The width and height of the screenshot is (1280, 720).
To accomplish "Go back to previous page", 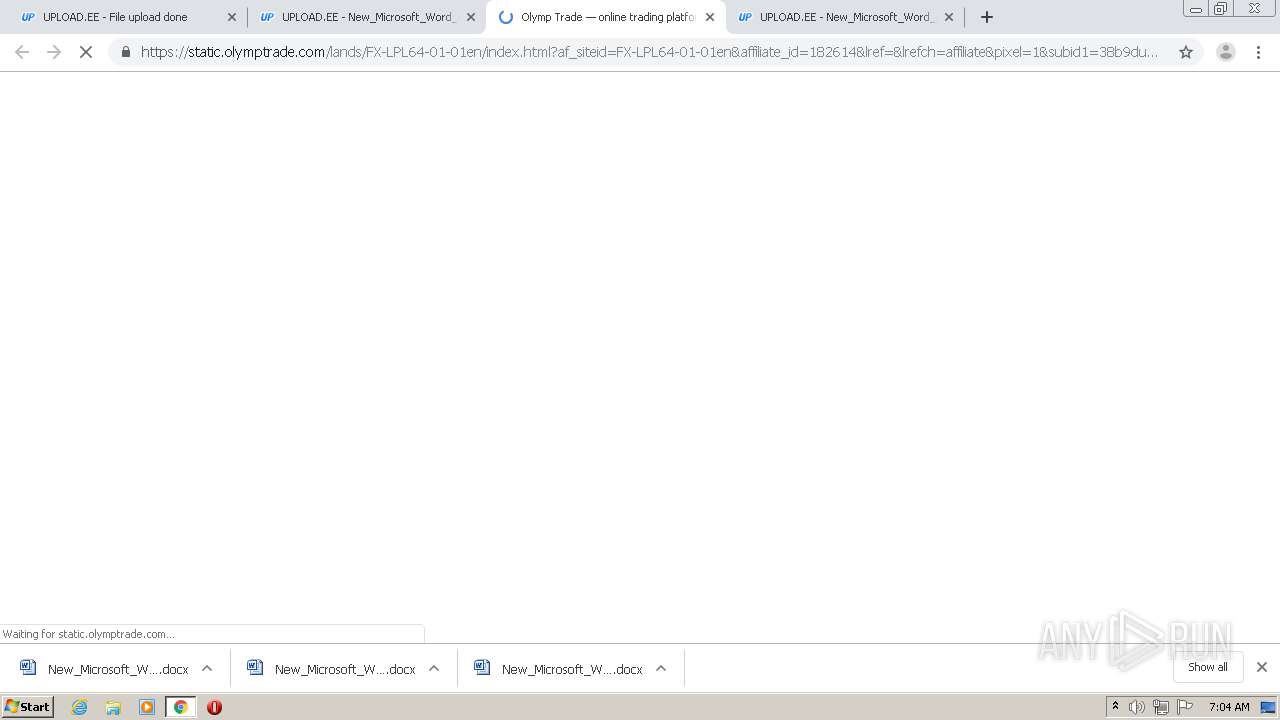I will [x=22, y=52].
